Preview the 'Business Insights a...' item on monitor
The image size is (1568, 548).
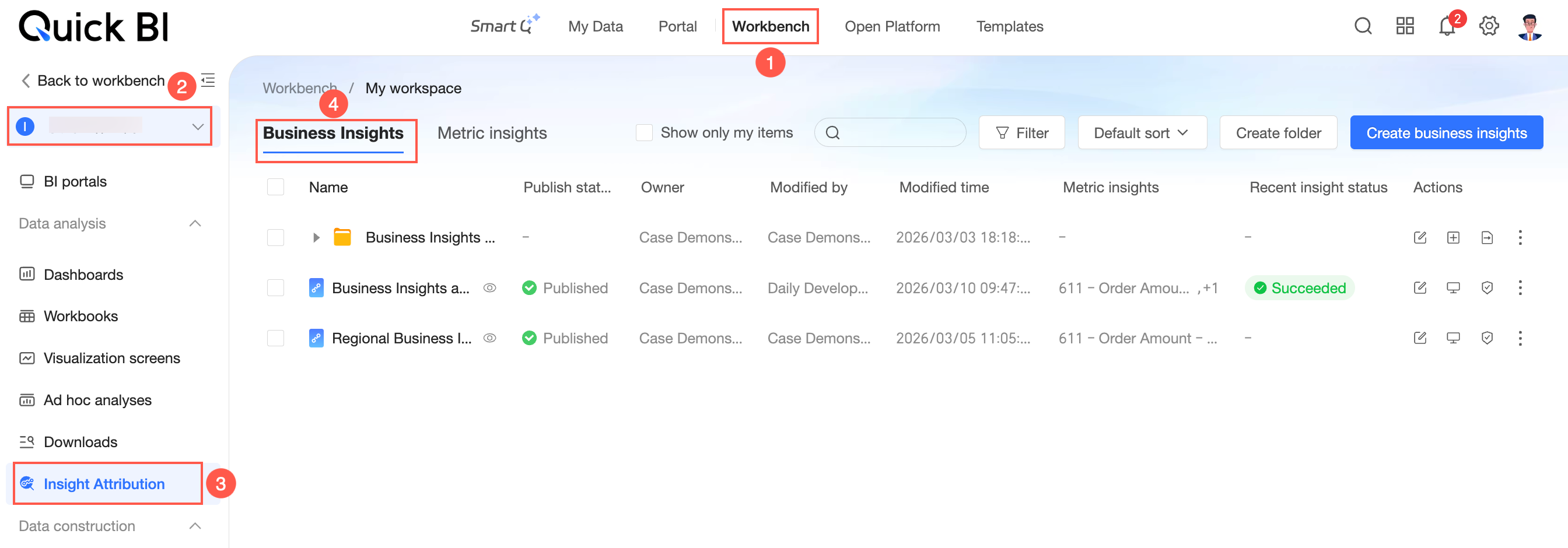coord(1454,287)
